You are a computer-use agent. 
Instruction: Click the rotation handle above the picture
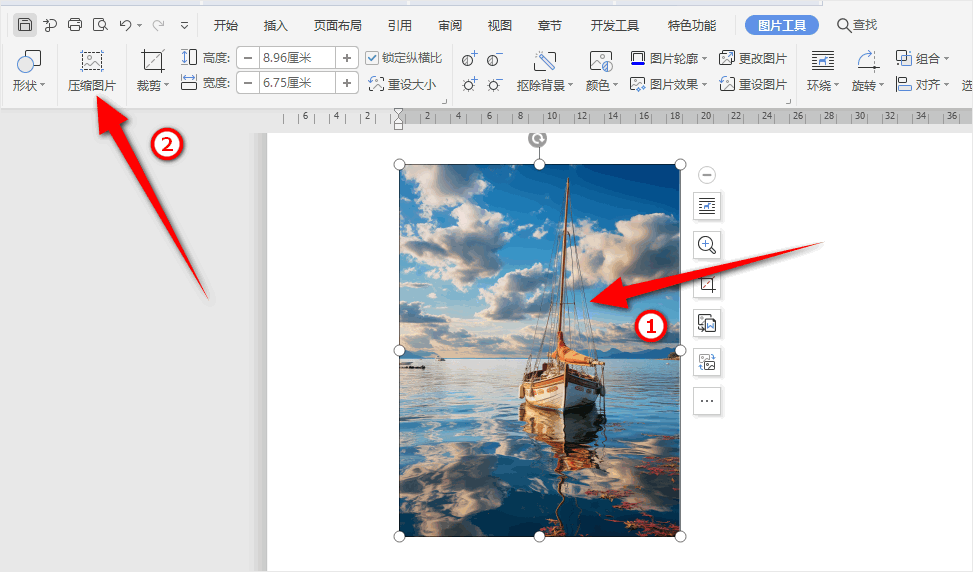pyautogui.click(x=537, y=139)
